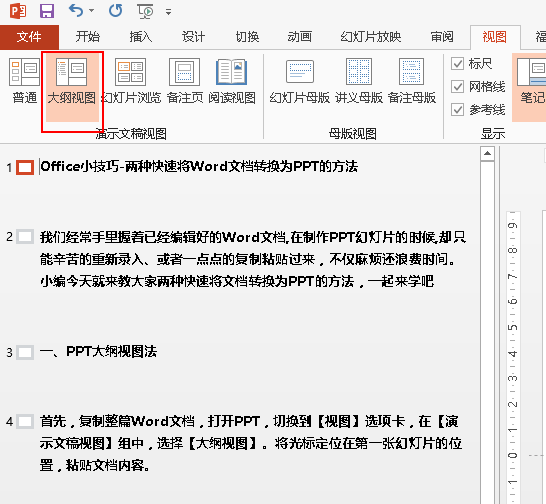Viewport: 546px width, 504px height.
Task: Toggle the 参考线 guides checkbox
Action: [457, 110]
